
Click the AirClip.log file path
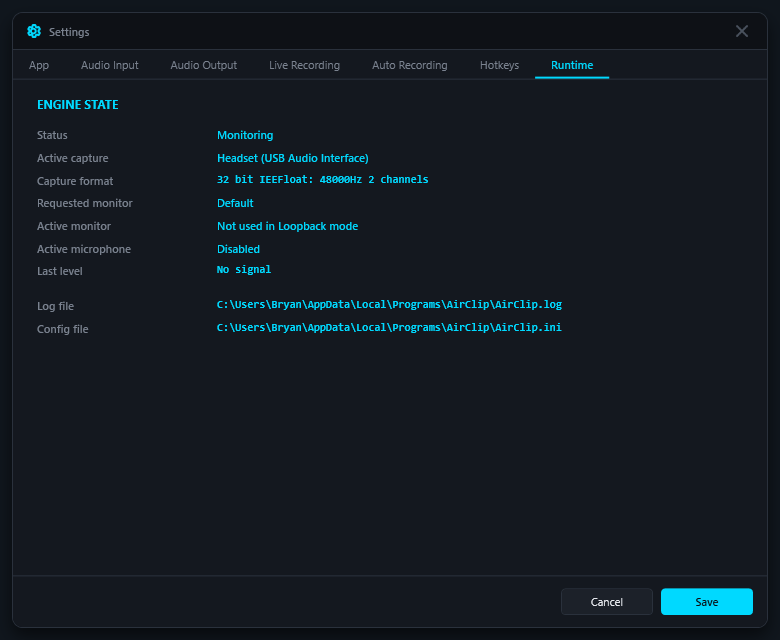(389, 304)
